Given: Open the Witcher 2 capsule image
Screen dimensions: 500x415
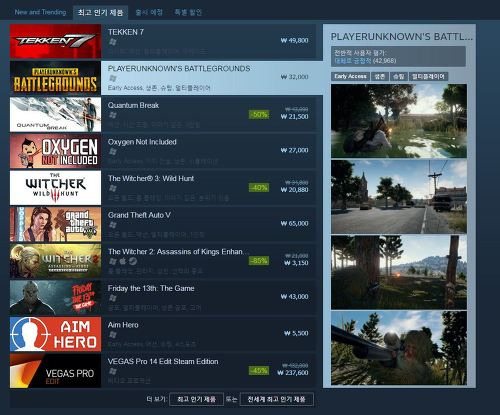Looking at the screenshot, I should click(55, 261).
